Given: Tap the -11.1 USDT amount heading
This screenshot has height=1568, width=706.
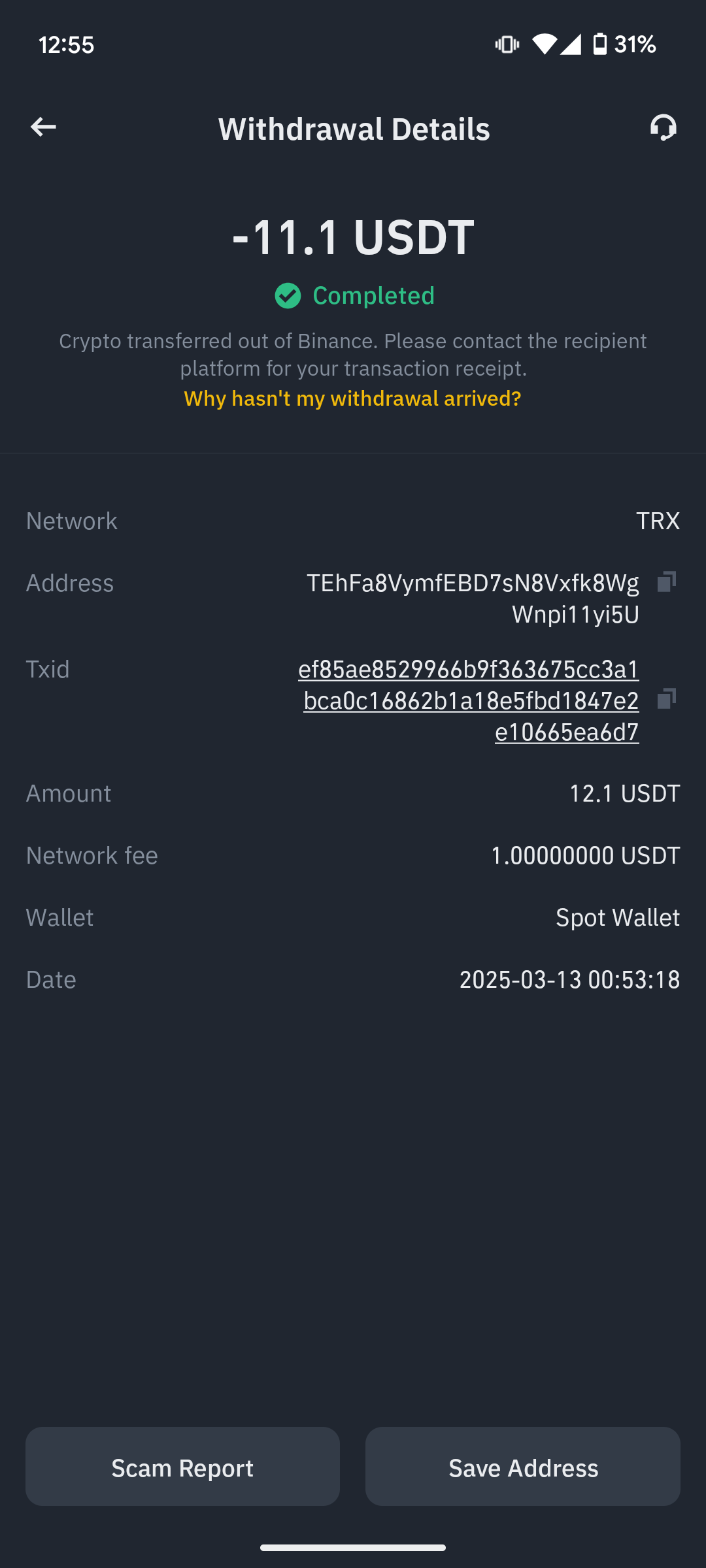Looking at the screenshot, I should pyautogui.click(x=353, y=237).
